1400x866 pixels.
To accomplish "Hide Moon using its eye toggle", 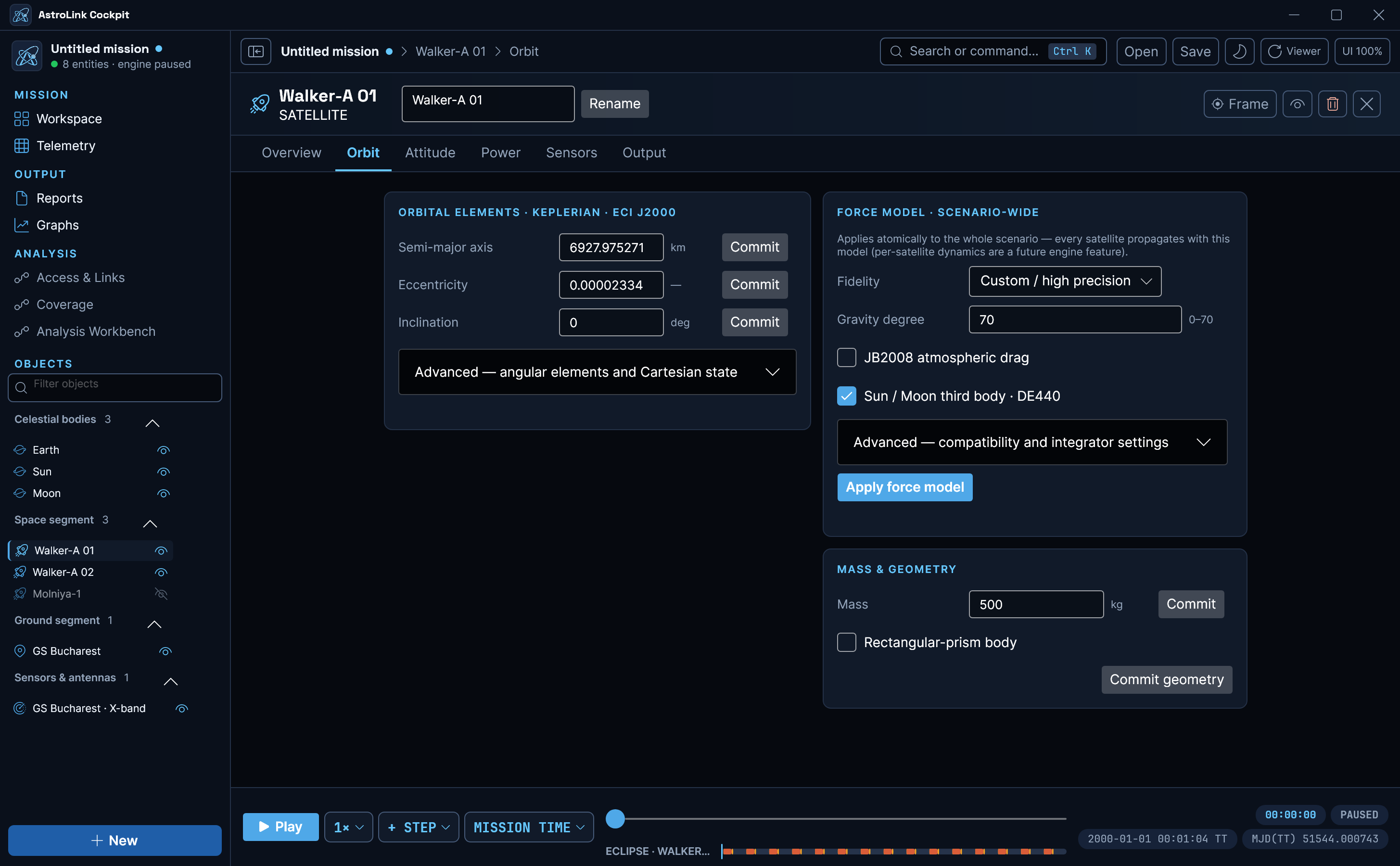I will [x=163, y=494].
